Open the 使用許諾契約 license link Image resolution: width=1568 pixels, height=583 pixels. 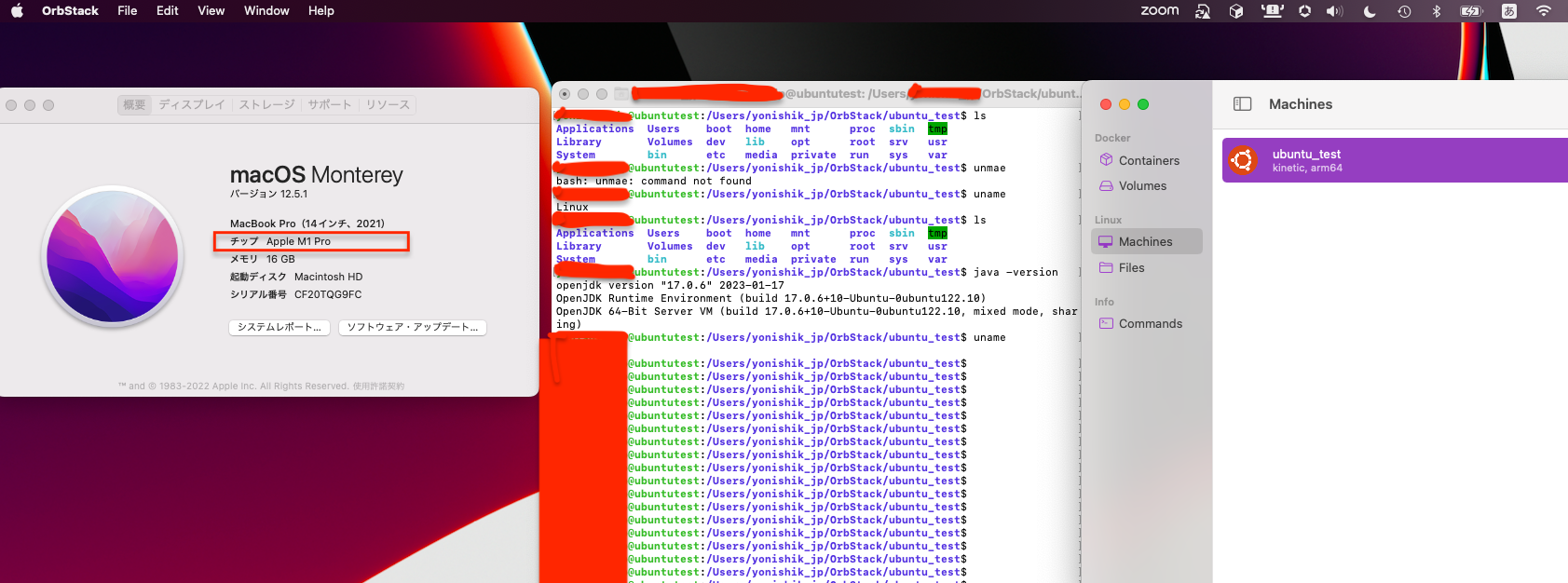(x=378, y=386)
